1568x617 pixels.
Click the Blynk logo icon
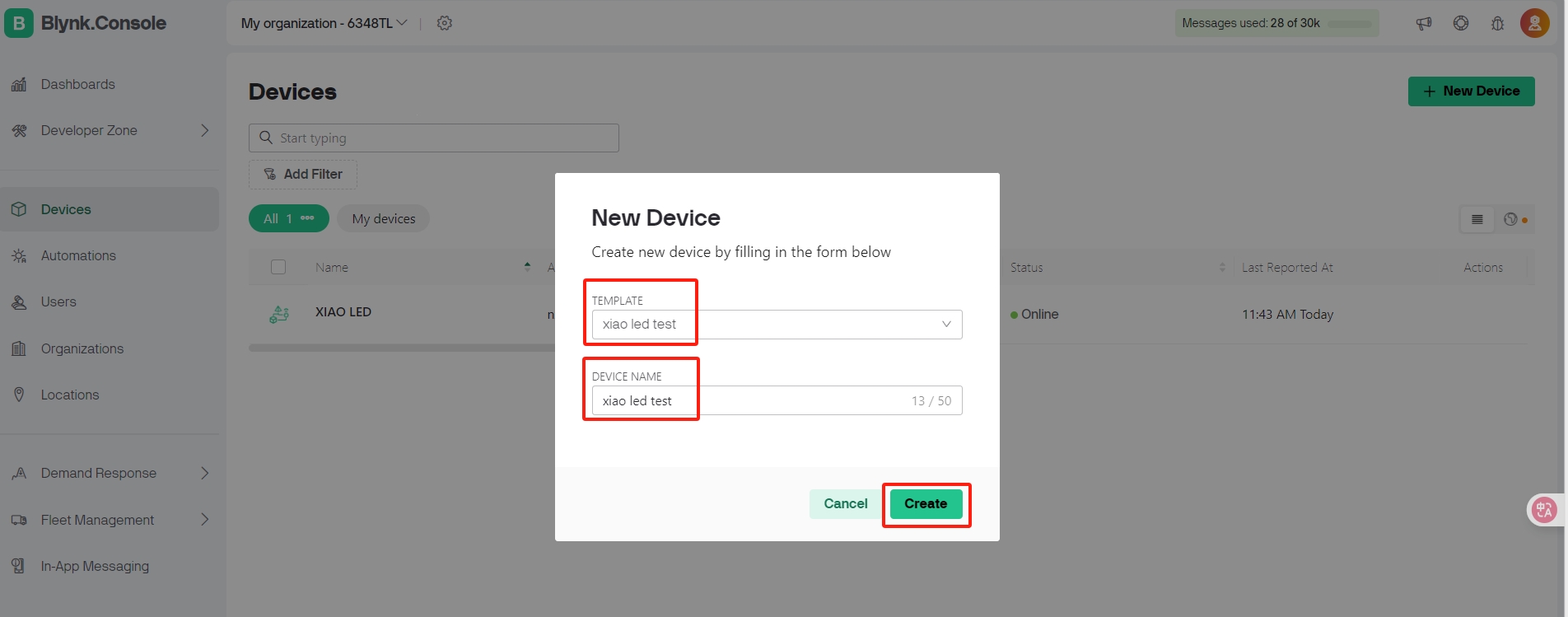19,23
